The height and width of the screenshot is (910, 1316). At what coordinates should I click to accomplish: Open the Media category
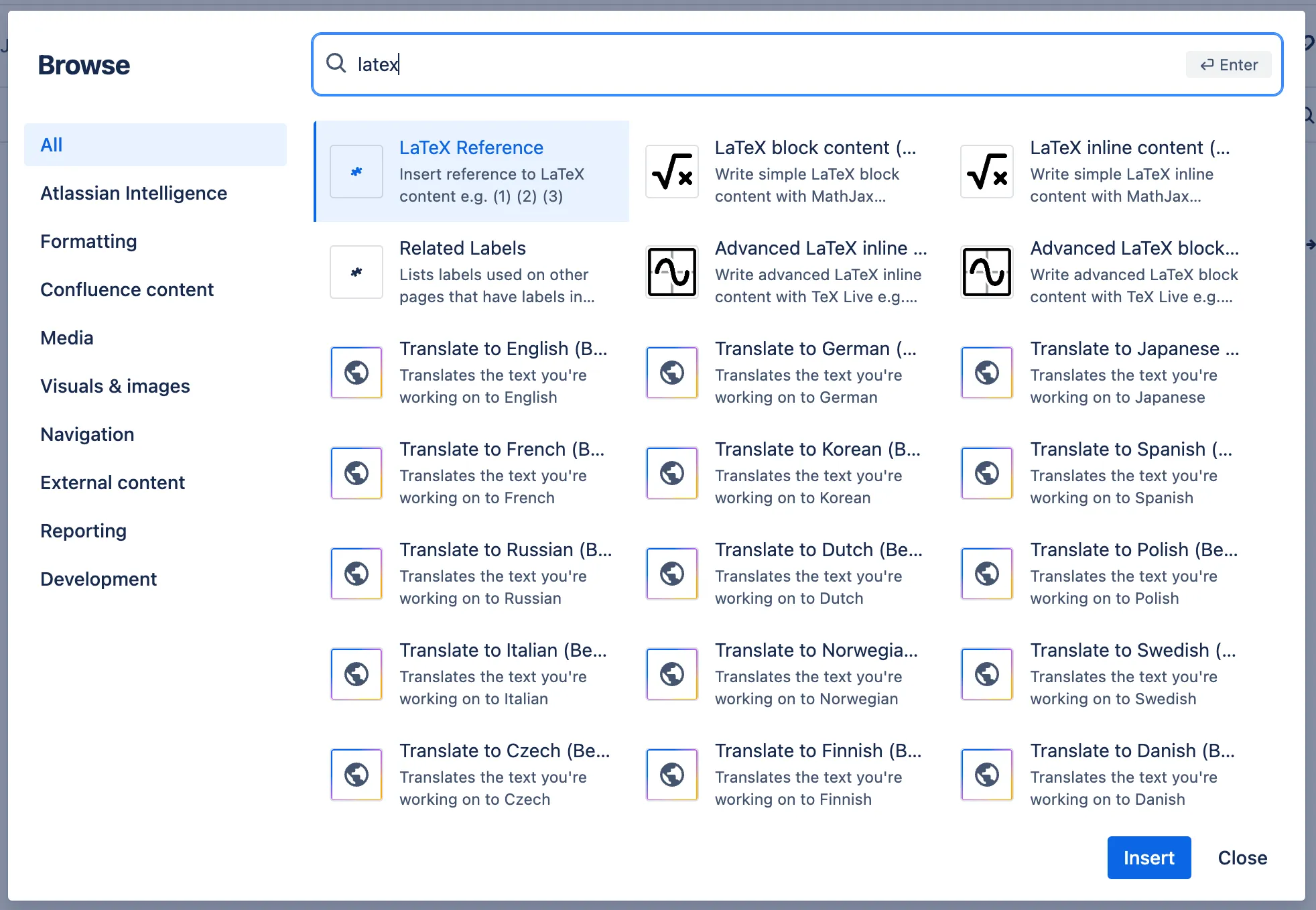point(155,338)
